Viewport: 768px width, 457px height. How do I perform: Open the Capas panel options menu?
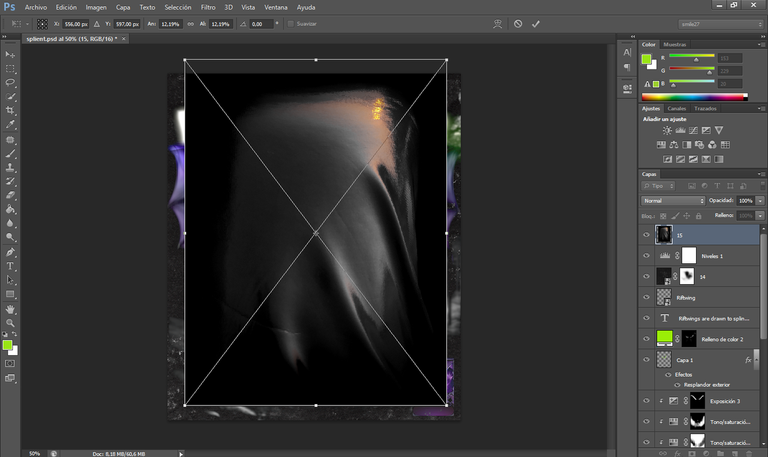761,174
